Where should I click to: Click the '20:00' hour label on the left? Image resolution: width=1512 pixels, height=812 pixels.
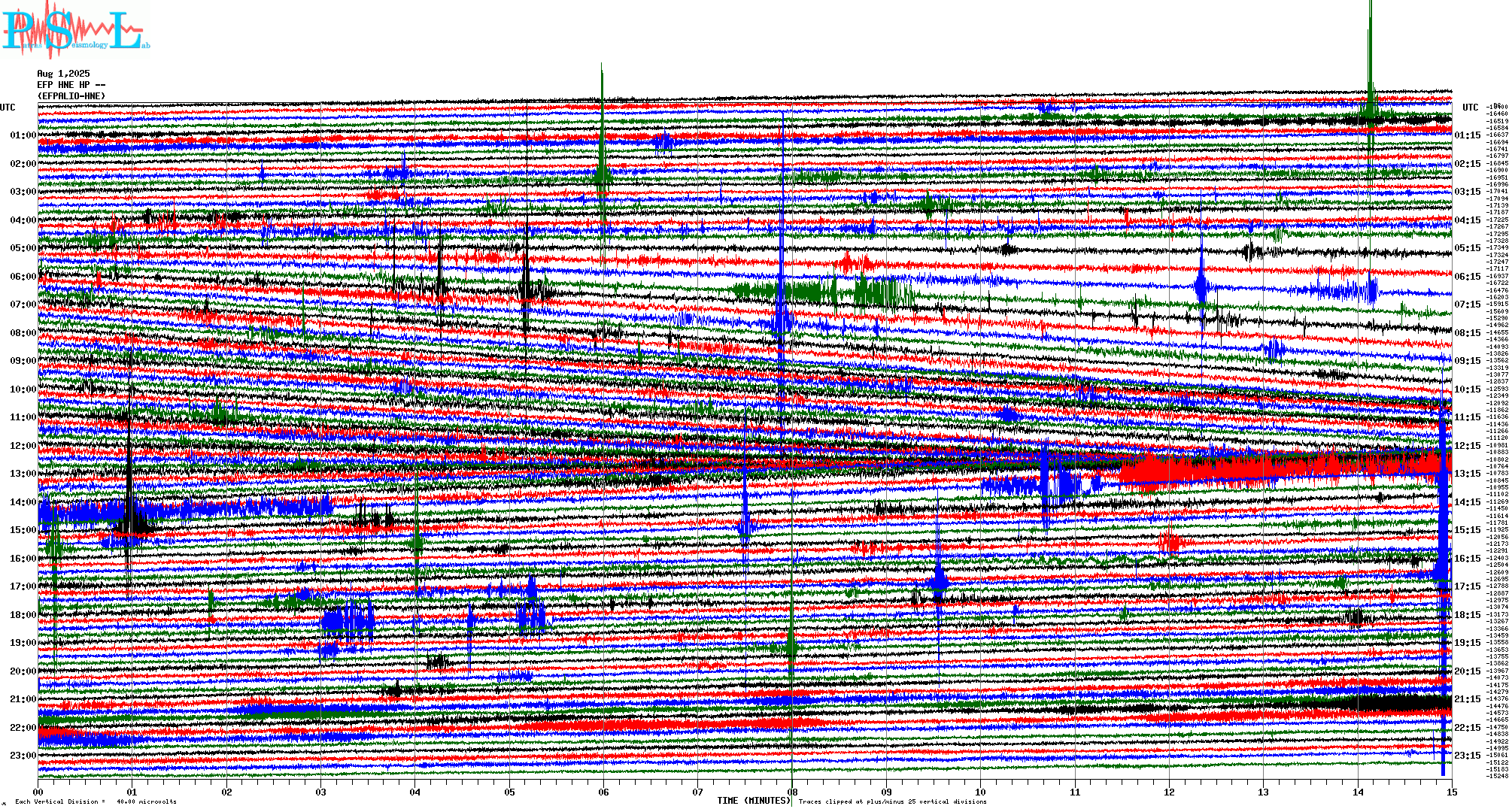point(23,671)
